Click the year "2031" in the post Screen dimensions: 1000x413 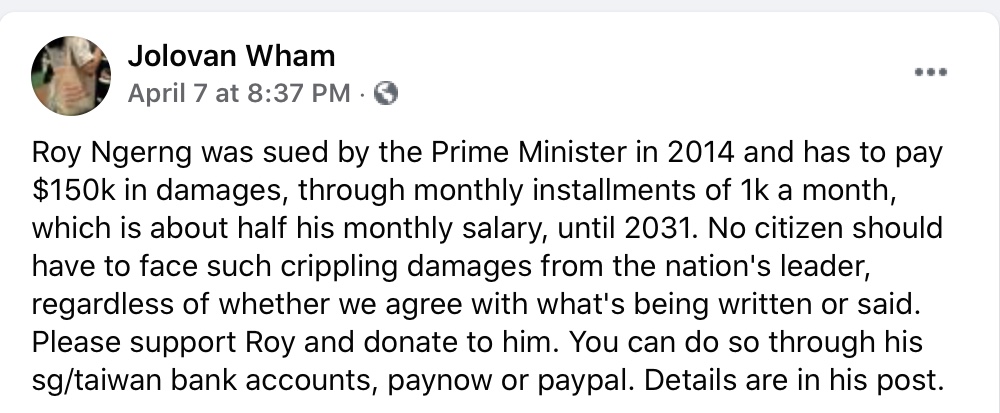coord(631,229)
